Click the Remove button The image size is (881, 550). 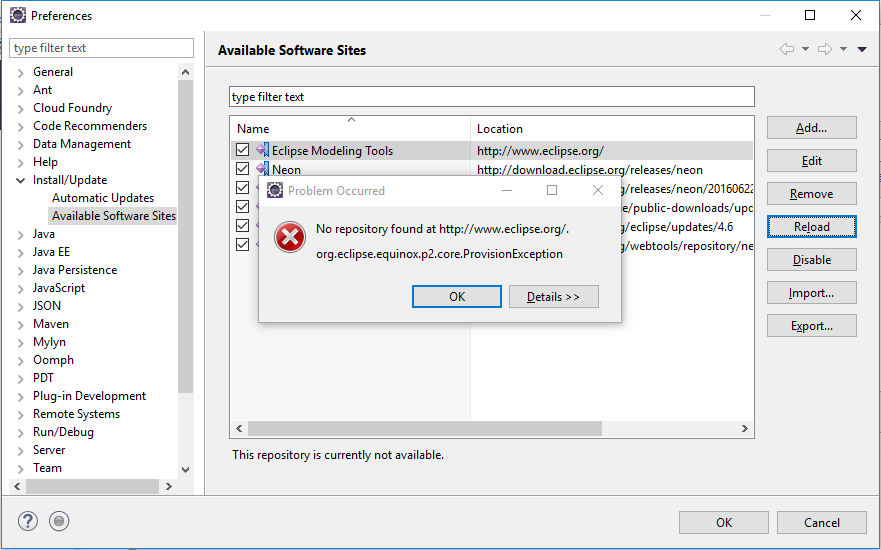click(811, 194)
